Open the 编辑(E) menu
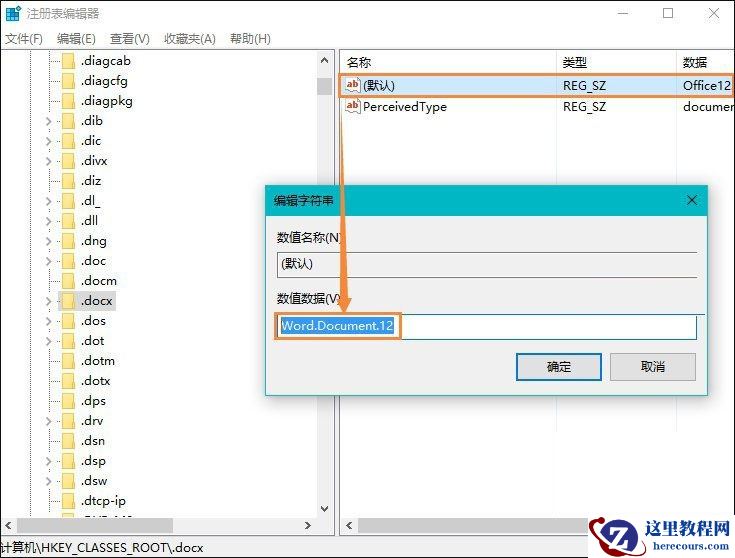Image resolution: width=735 pixels, height=558 pixels. pyautogui.click(x=76, y=39)
